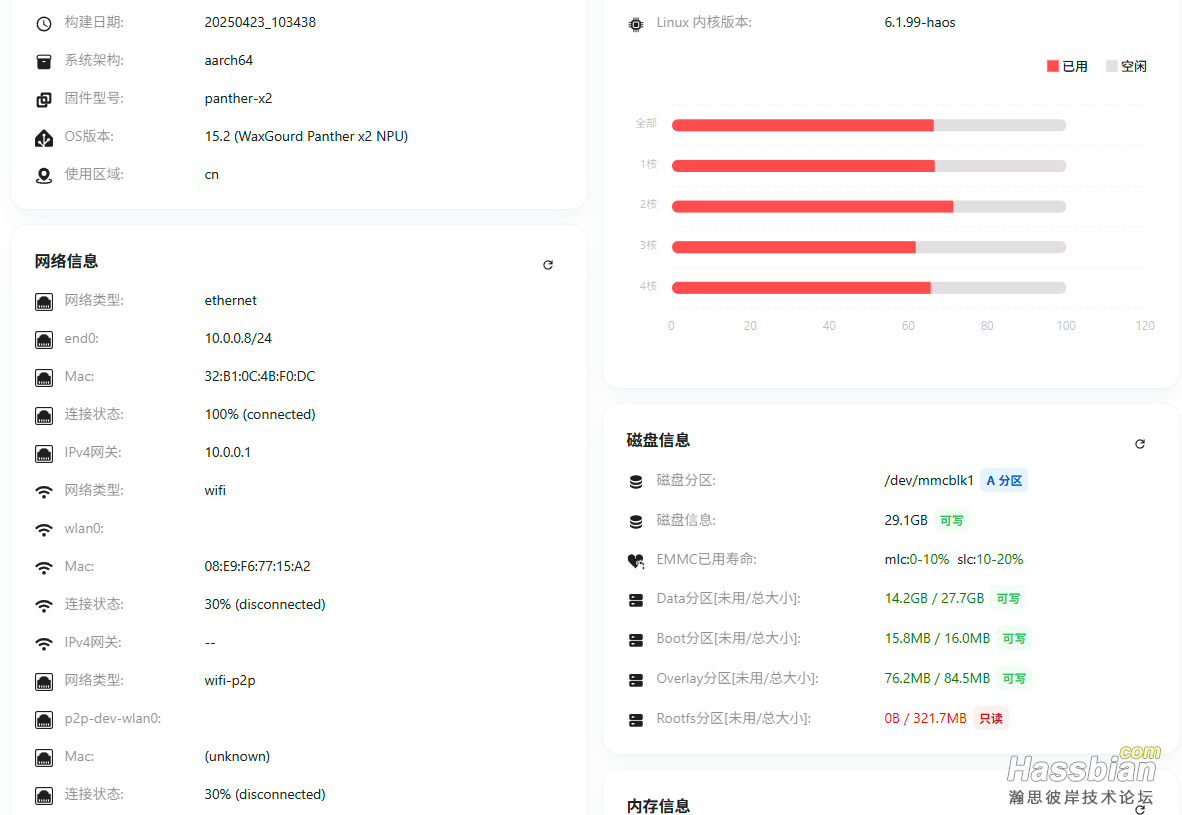Image resolution: width=1182 pixels, height=815 pixels.
Task: Select the architecture value aarch64
Action: 228,60
